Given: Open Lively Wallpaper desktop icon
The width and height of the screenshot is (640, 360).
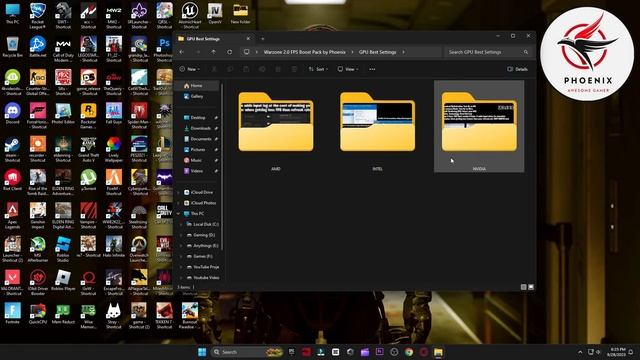Looking at the screenshot, I should click(113, 149).
